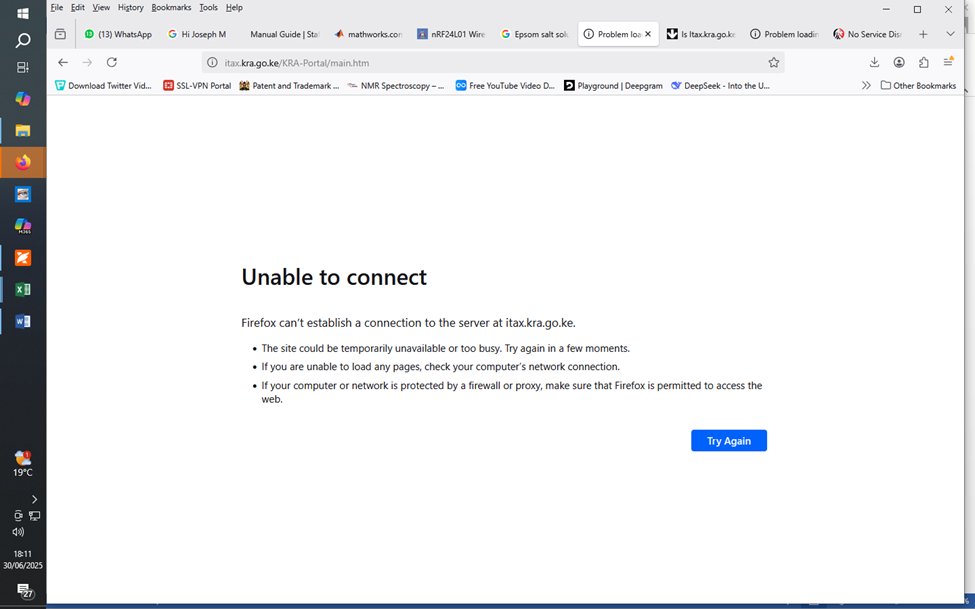Open orange app taskbar icon
Image resolution: width=975 pixels, height=609 pixels.
[x=23, y=258]
